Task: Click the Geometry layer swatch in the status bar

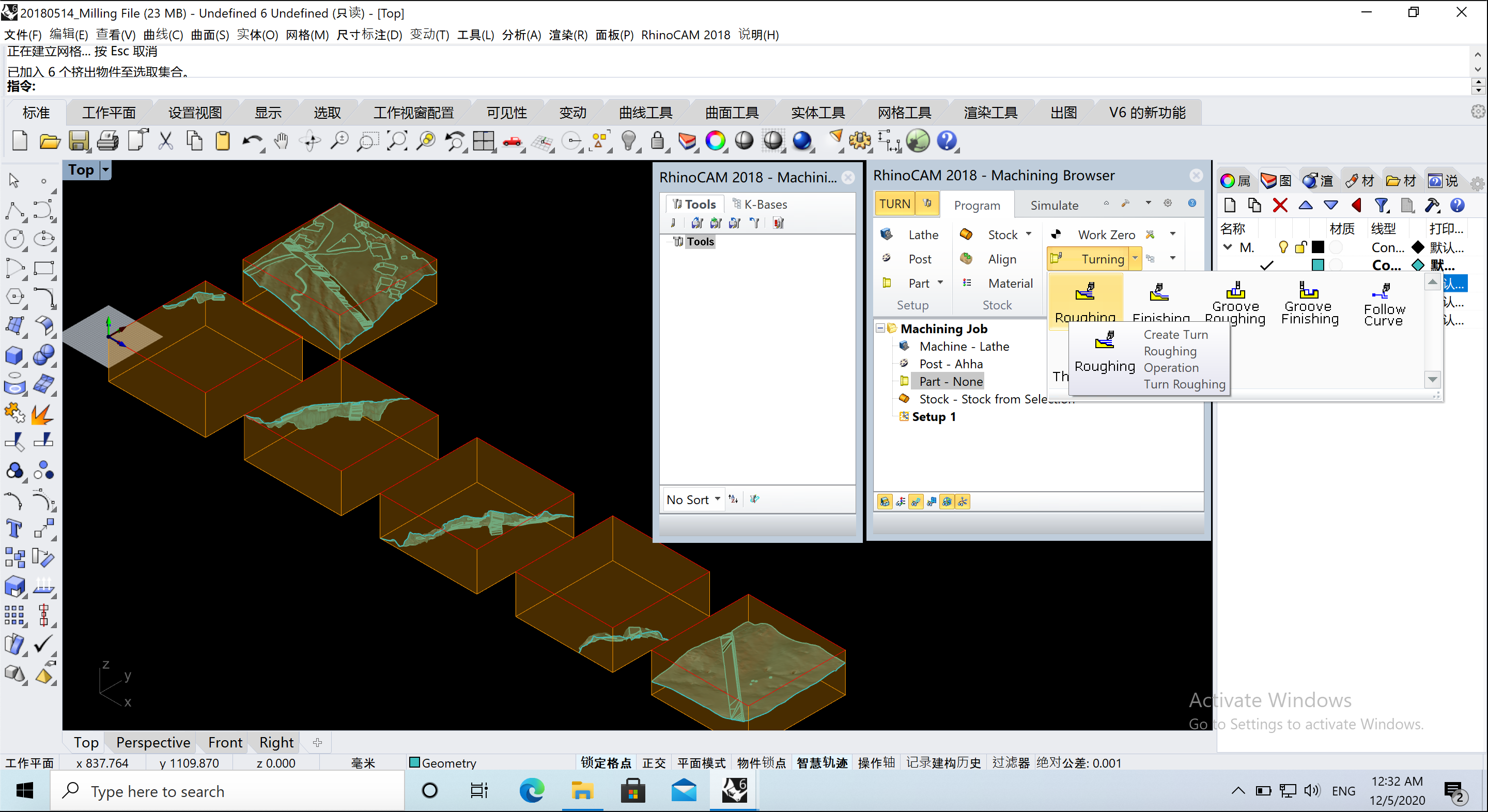Action: pos(414,762)
